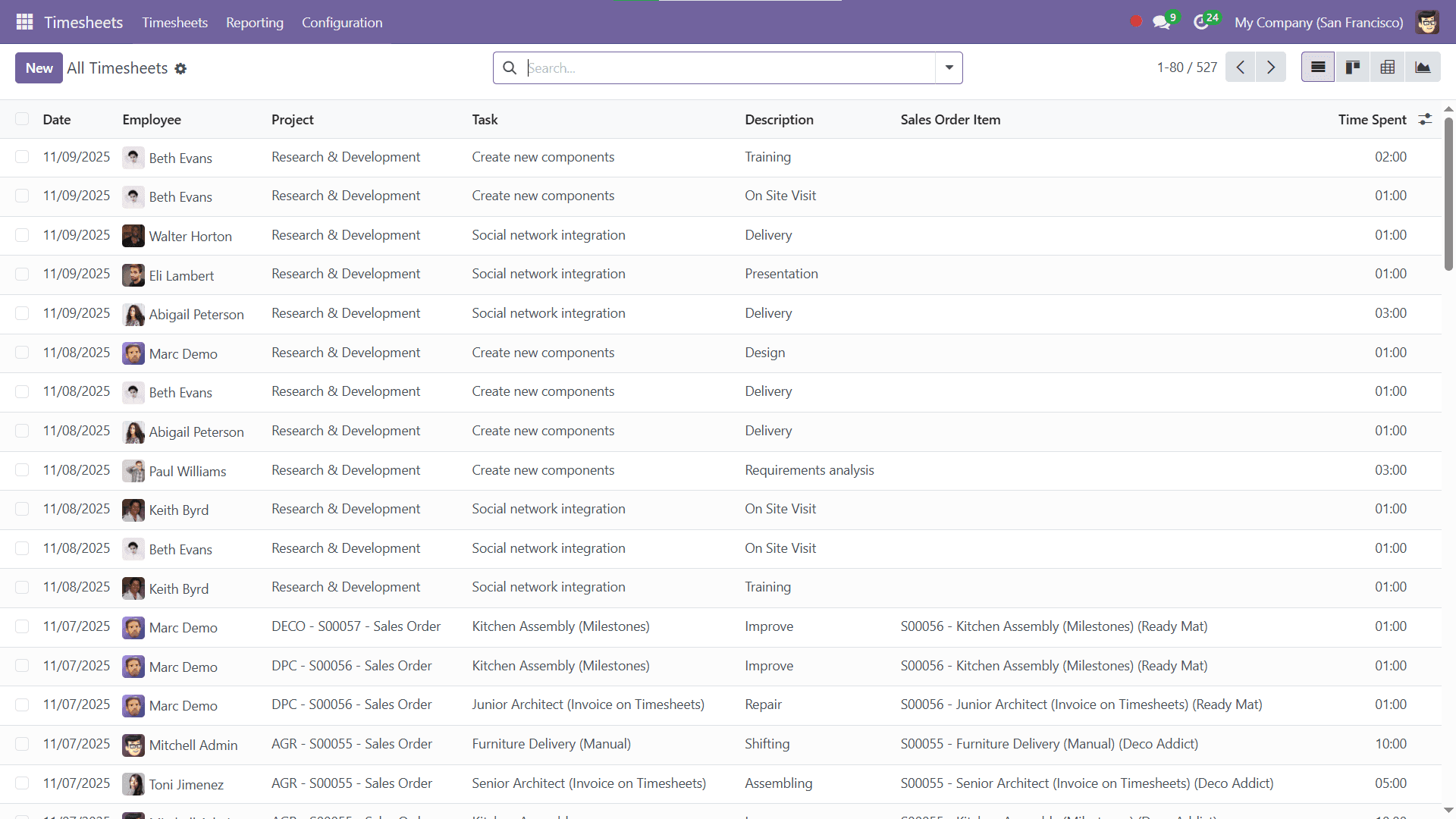Open the messaging conversations panel

[1163, 22]
